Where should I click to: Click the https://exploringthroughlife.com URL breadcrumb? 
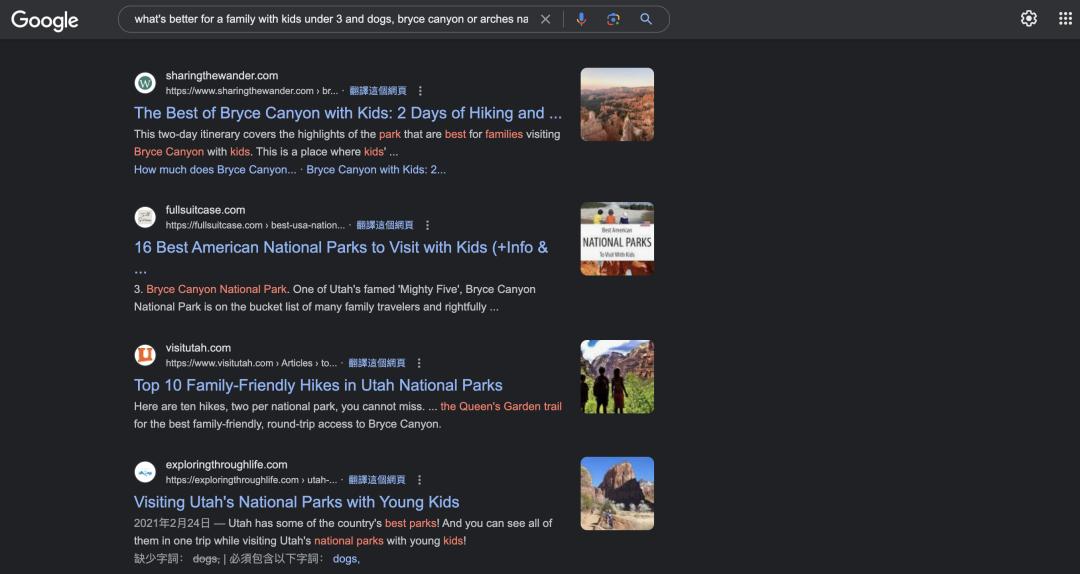[251, 480]
